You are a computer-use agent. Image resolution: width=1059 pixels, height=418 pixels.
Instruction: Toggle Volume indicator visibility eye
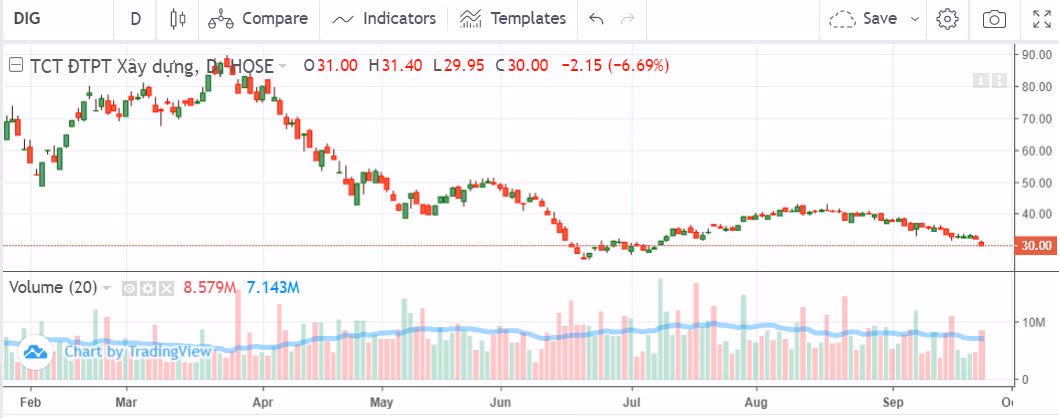[x=129, y=288]
